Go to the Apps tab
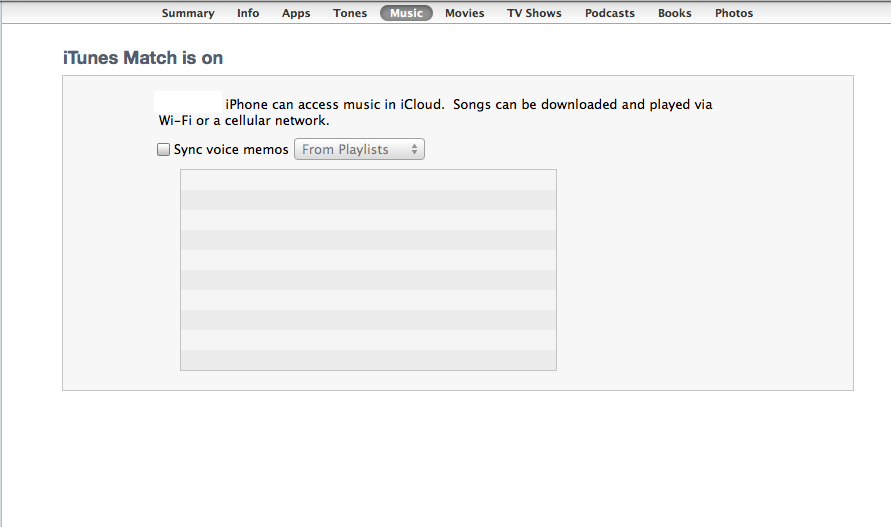The width and height of the screenshot is (891, 527). pyautogui.click(x=296, y=13)
